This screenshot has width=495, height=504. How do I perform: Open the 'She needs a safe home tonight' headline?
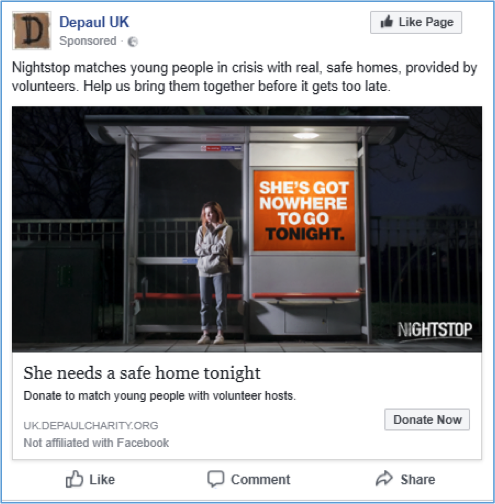click(142, 373)
